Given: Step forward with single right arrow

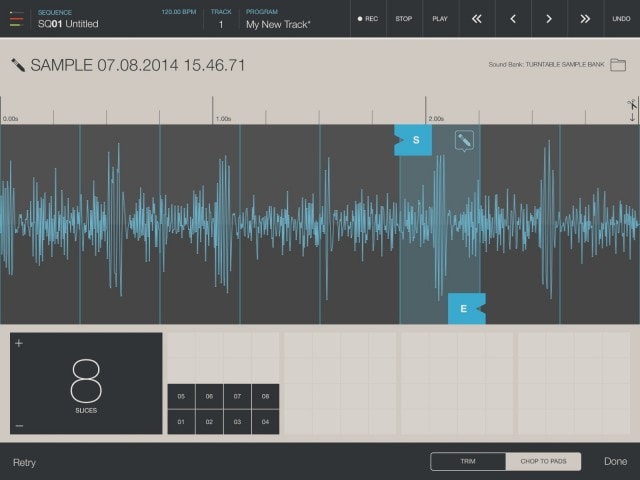Looking at the screenshot, I should click(549, 19).
